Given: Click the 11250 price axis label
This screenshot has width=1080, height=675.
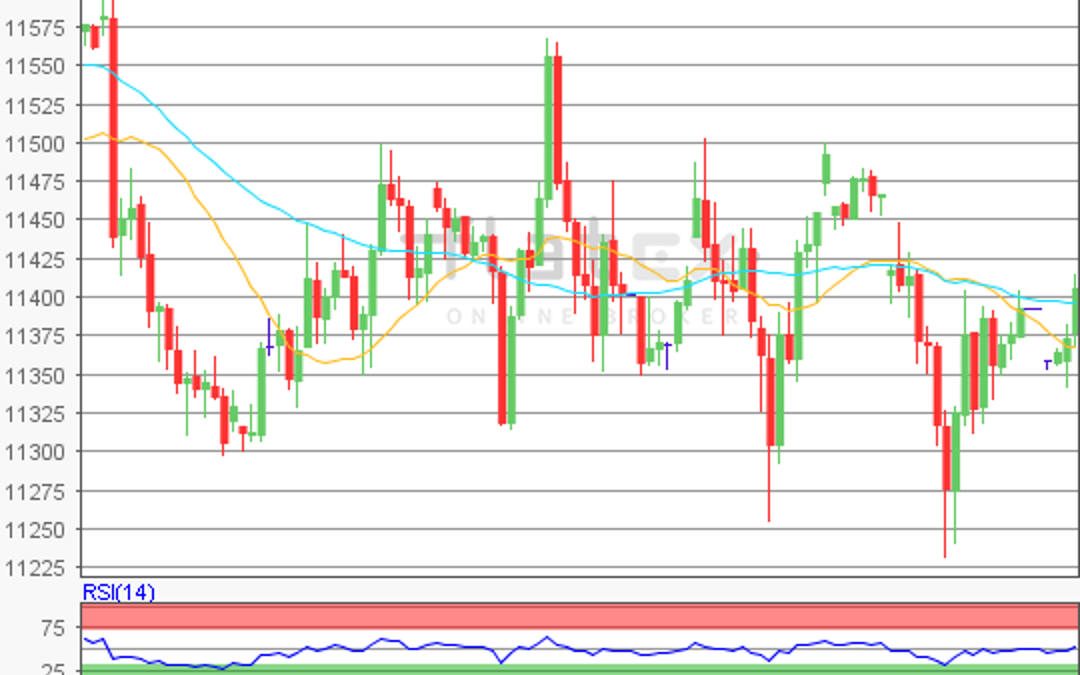Looking at the screenshot, I should pyautogui.click(x=34, y=530).
